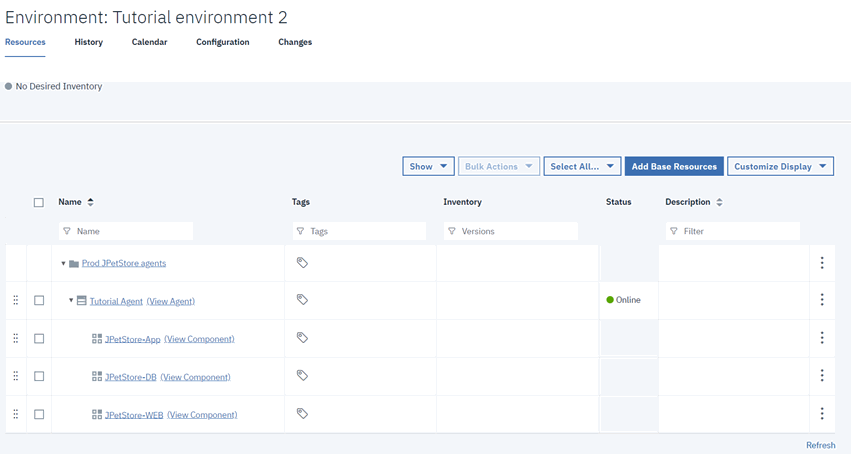Open the JPetStore-WEB link

pos(134,415)
